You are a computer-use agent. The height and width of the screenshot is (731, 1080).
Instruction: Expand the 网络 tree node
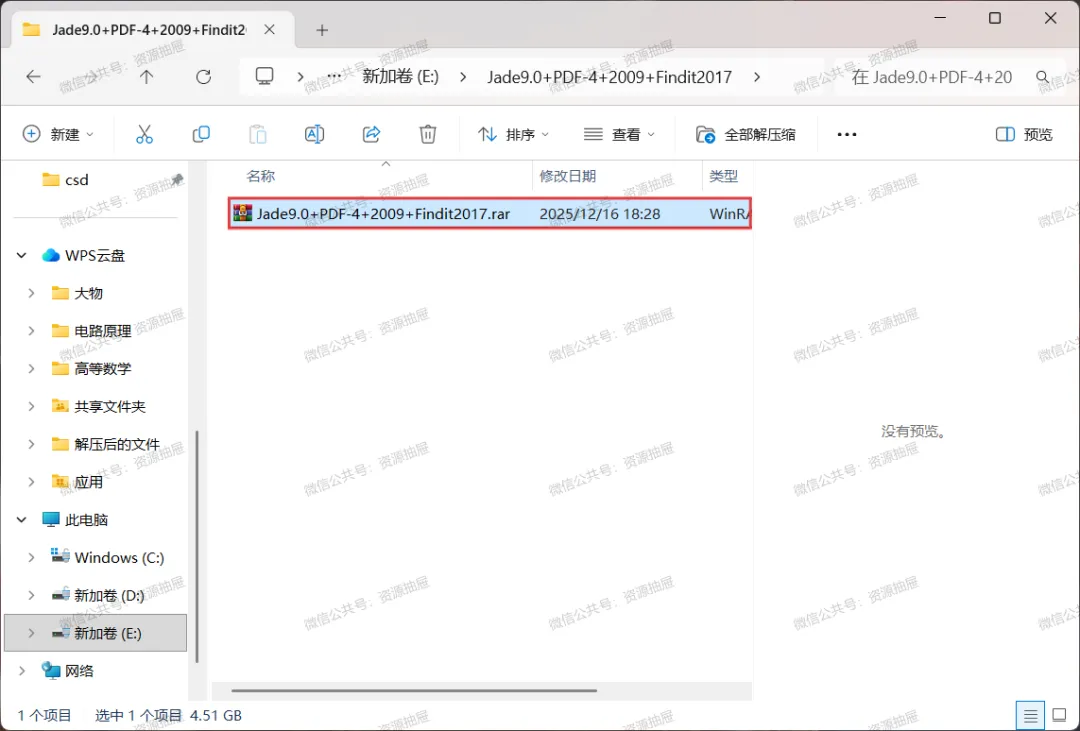[x=21, y=670]
